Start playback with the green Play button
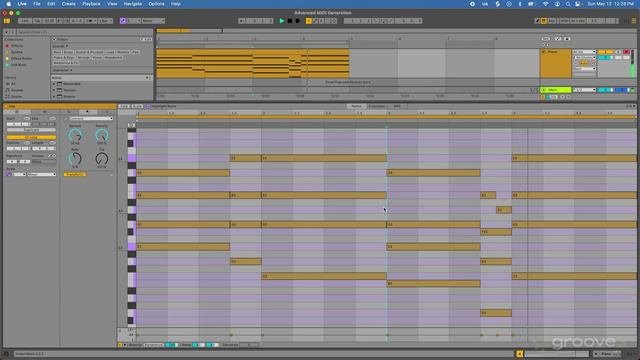The width and height of the screenshot is (640, 360). pyautogui.click(x=282, y=21)
